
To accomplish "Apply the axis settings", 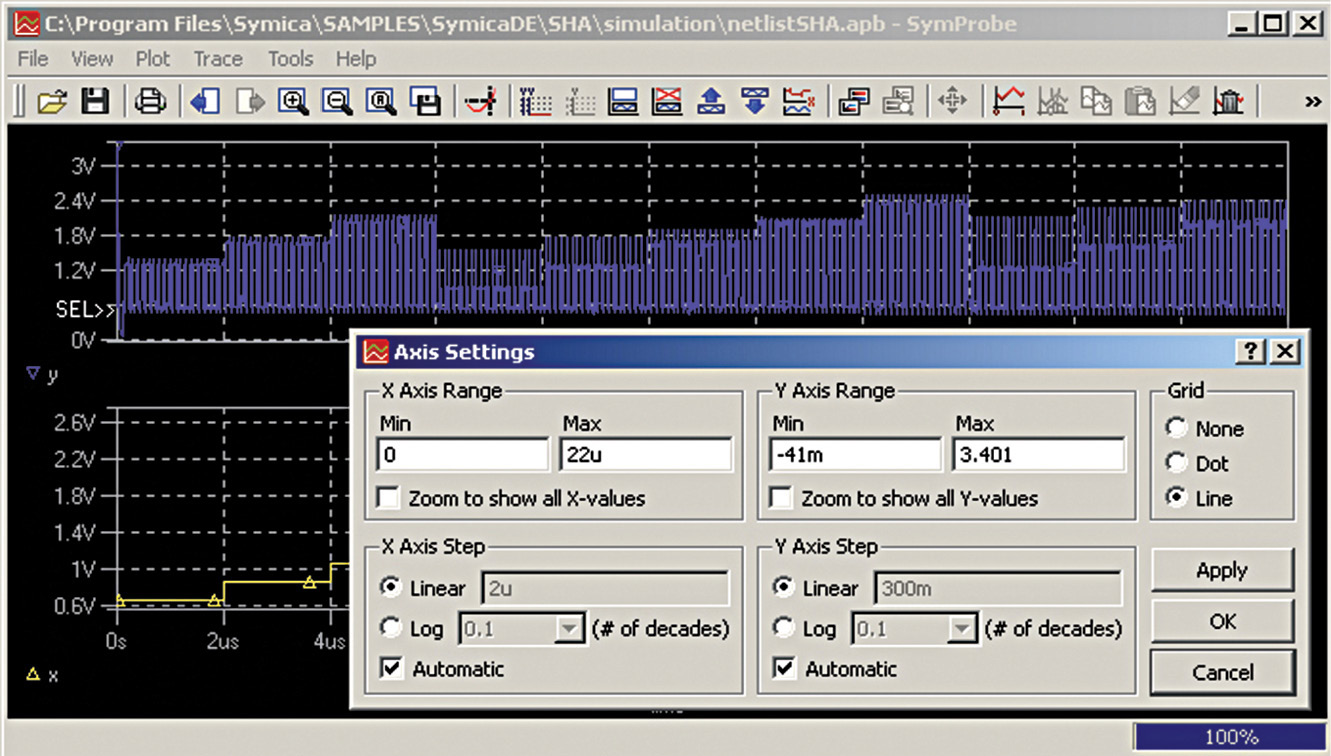I will tap(1222, 570).
